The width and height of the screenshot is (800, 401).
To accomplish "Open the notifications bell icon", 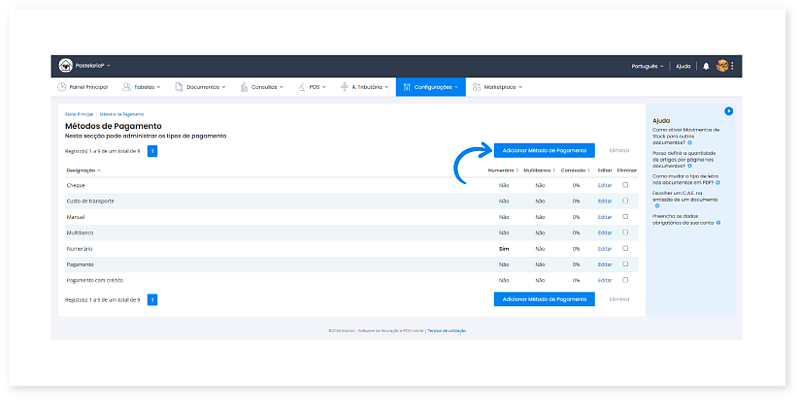I will (706, 66).
